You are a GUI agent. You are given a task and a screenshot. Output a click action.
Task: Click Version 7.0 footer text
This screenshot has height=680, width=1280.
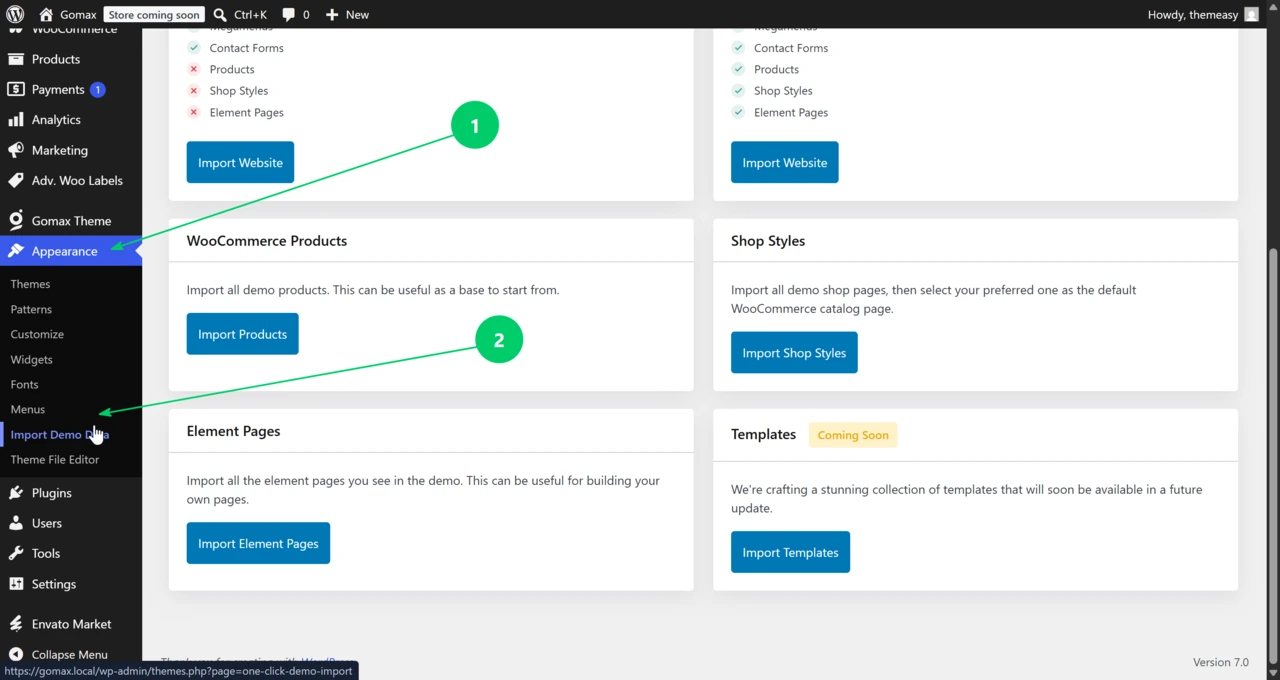pyautogui.click(x=1220, y=662)
